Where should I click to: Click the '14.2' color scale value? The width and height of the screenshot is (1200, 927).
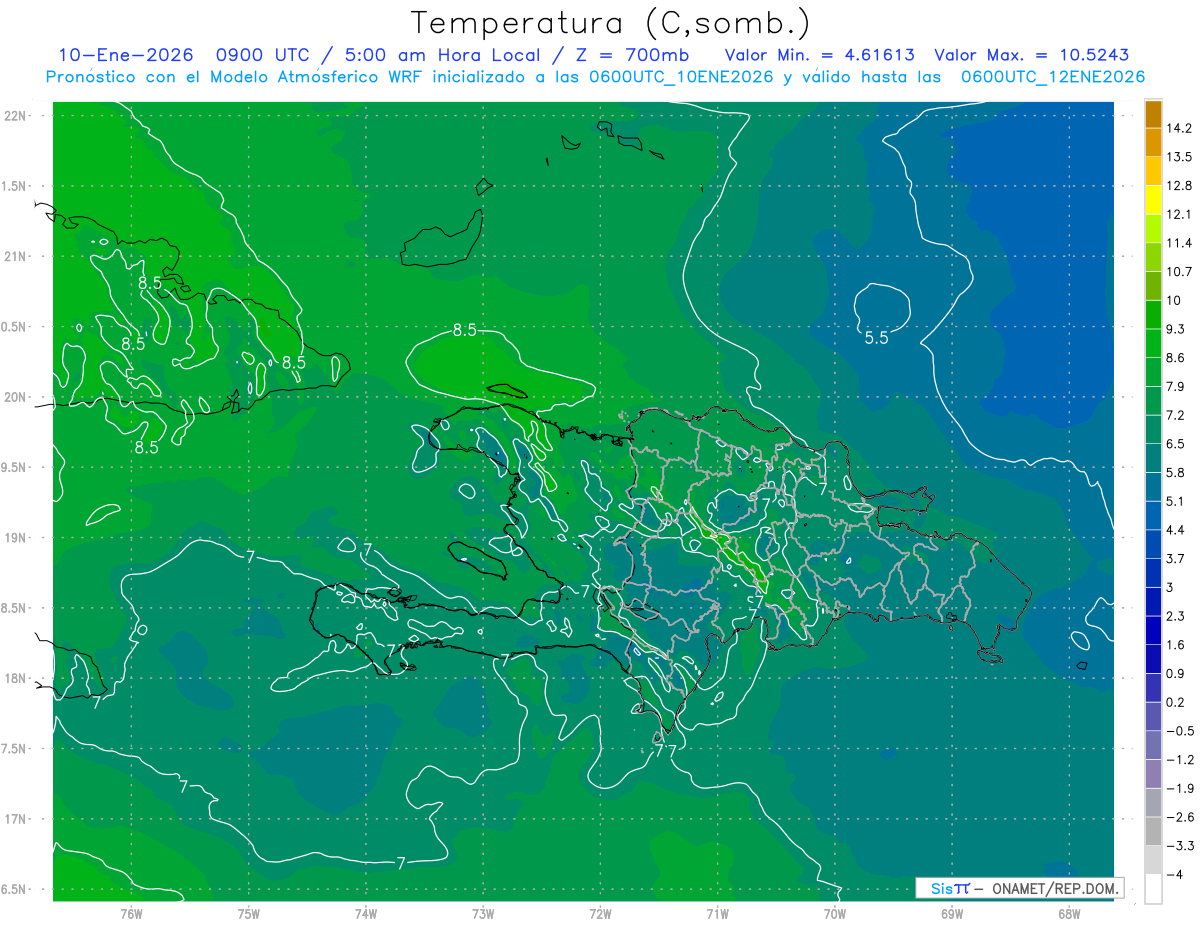[x=1179, y=128]
